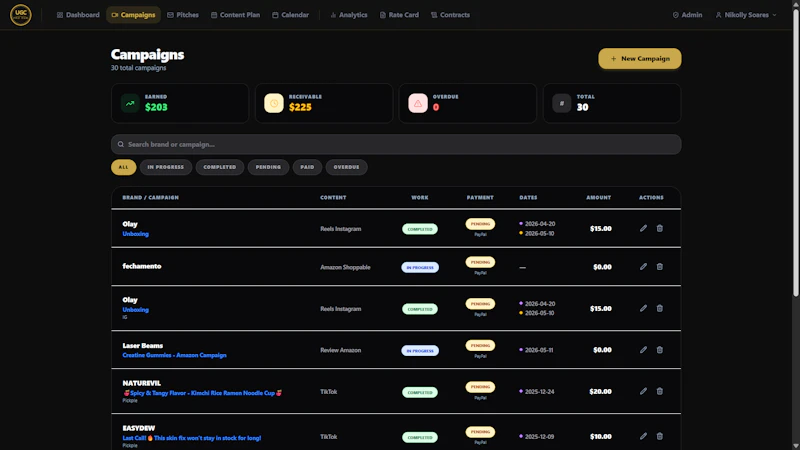Viewport: 800px width, 450px height.
Task: Delete the Laser Beams campaign
Action: point(660,350)
